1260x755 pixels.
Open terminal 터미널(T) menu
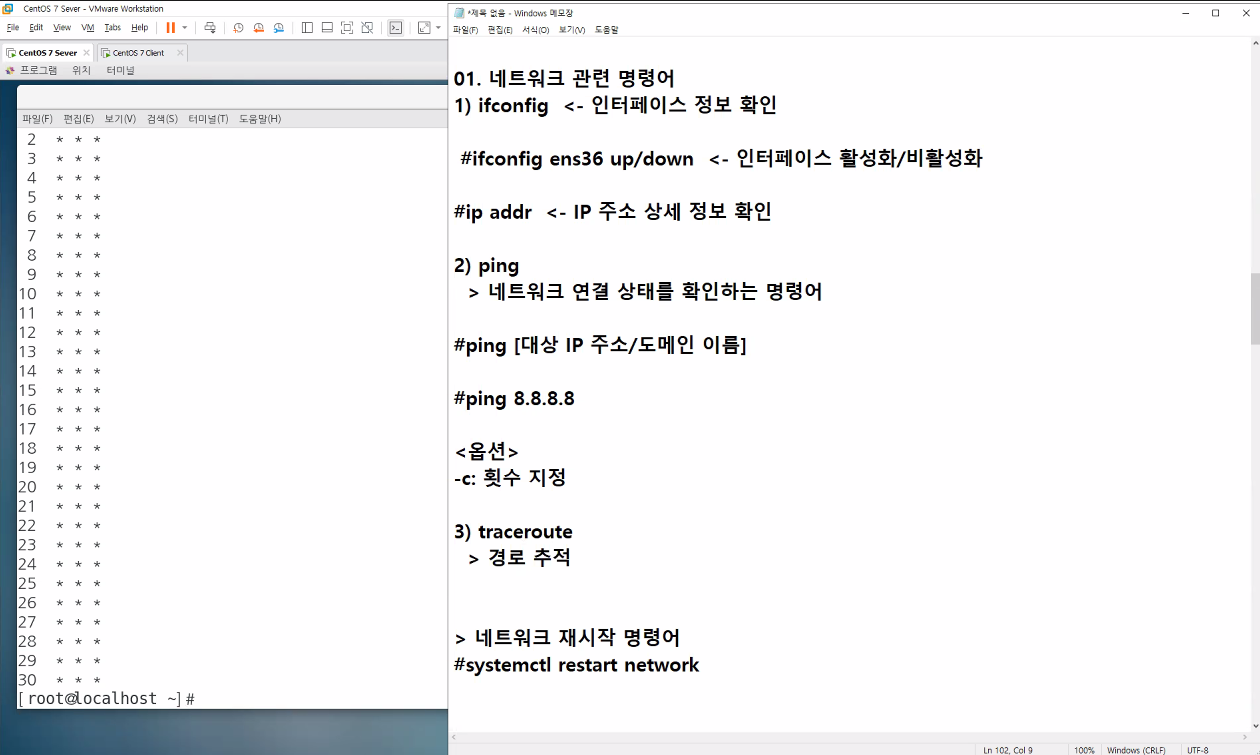pos(208,119)
